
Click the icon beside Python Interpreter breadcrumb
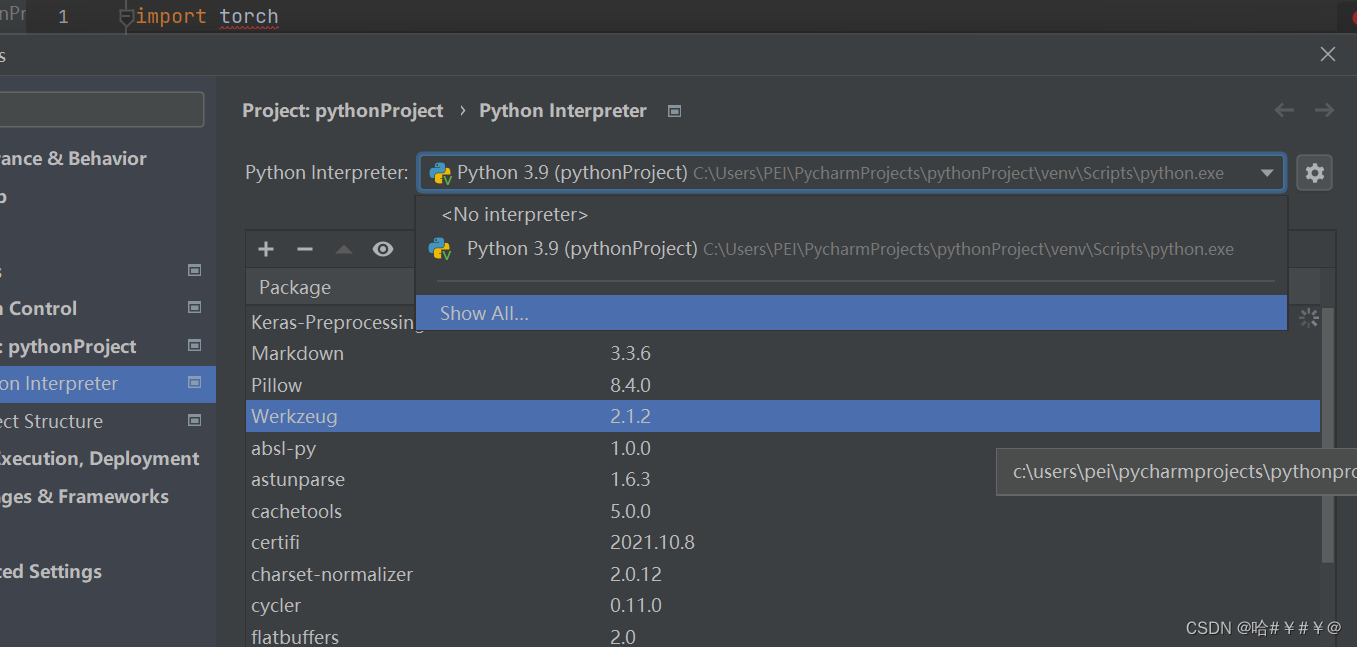(675, 111)
